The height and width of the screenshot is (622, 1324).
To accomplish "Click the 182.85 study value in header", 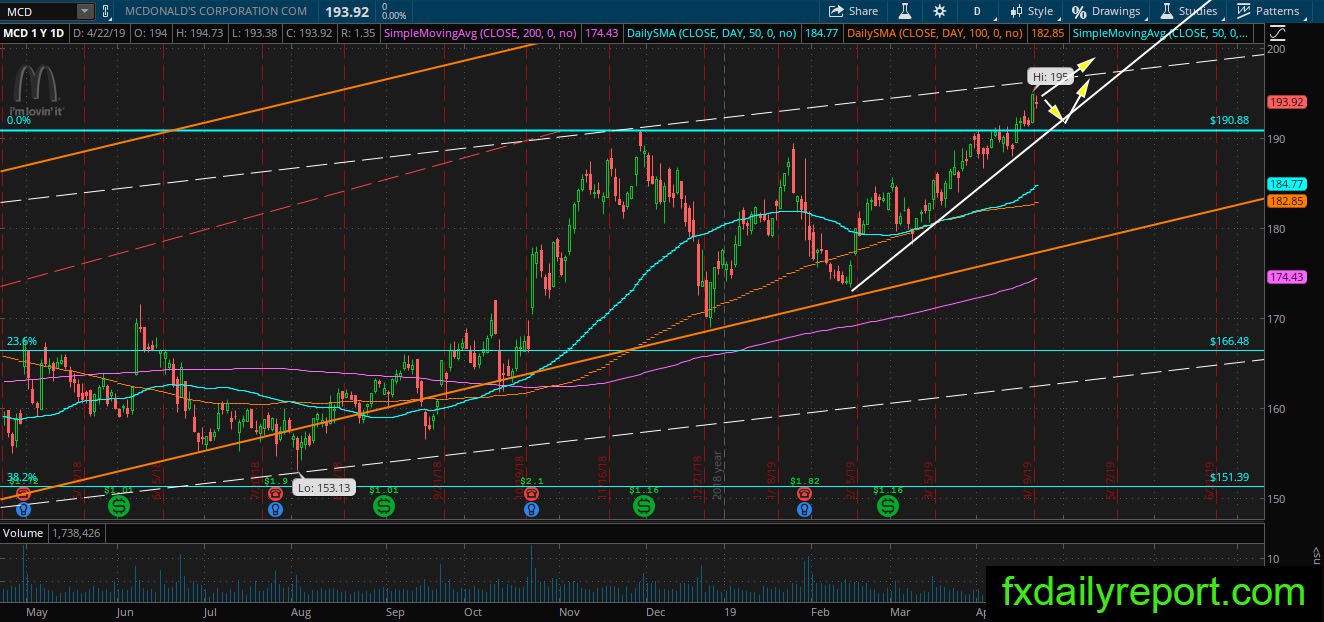I will tap(1048, 32).
